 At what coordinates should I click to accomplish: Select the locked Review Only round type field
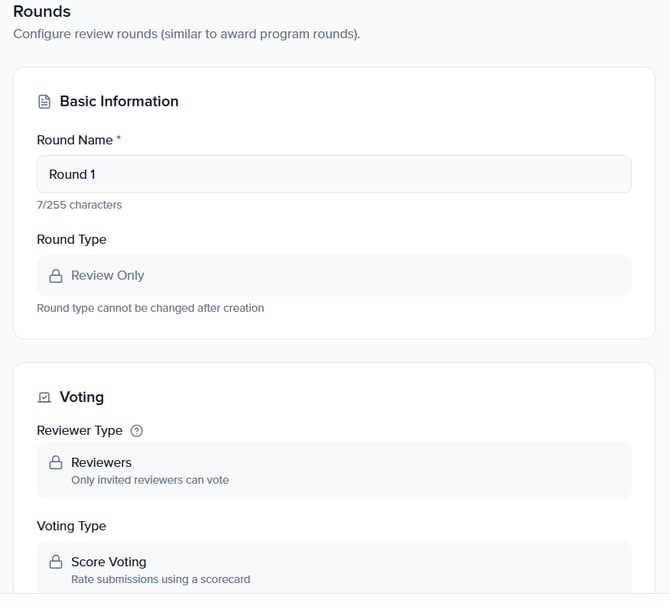pos(334,276)
